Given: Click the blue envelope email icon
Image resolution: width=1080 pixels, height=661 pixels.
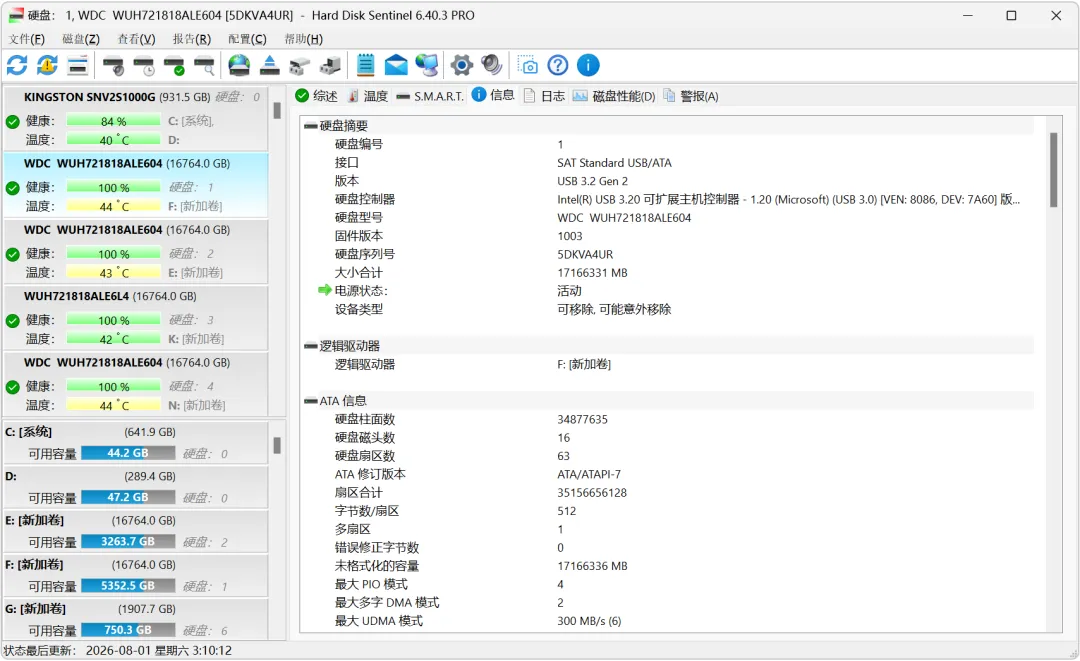Looking at the screenshot, I should 396,66.
